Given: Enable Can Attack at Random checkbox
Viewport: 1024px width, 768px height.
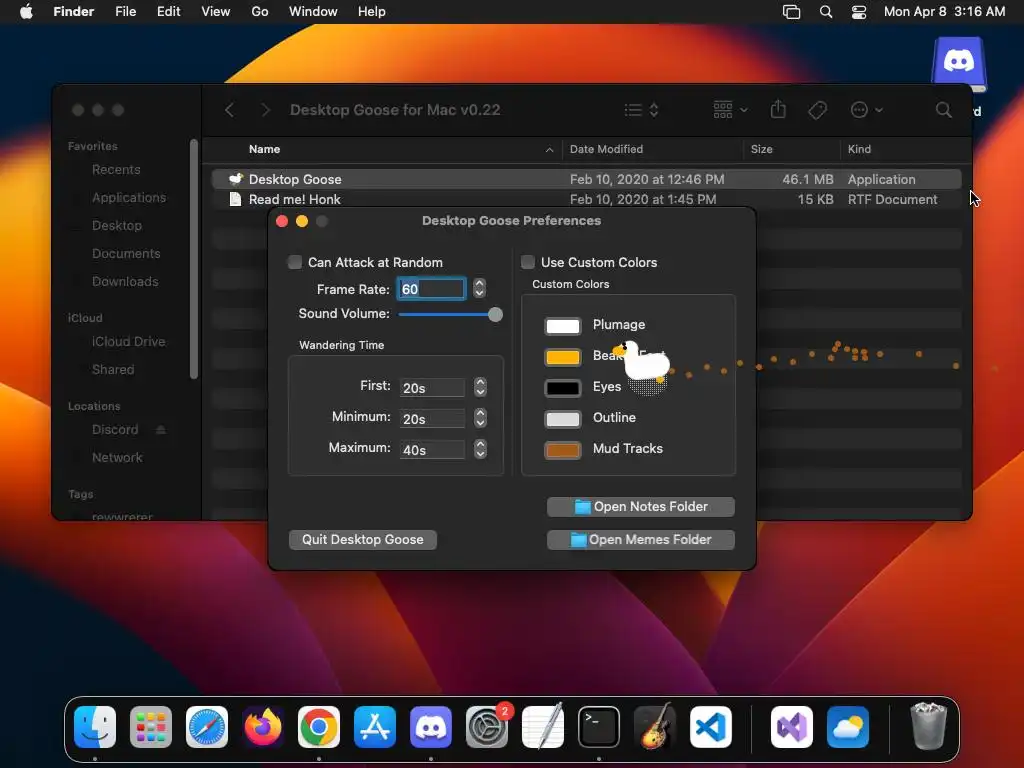Looking at the screenshot, I should pos(295,263).
